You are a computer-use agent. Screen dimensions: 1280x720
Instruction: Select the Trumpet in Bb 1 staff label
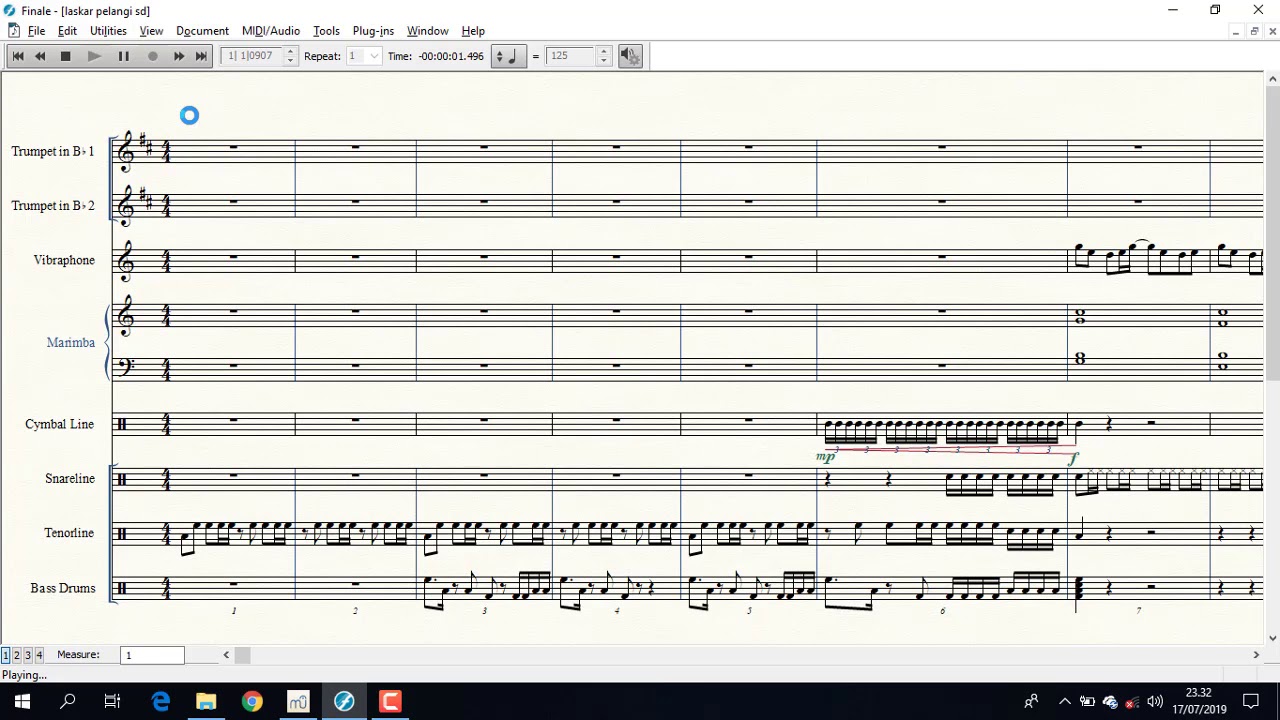tap(53, 151)
